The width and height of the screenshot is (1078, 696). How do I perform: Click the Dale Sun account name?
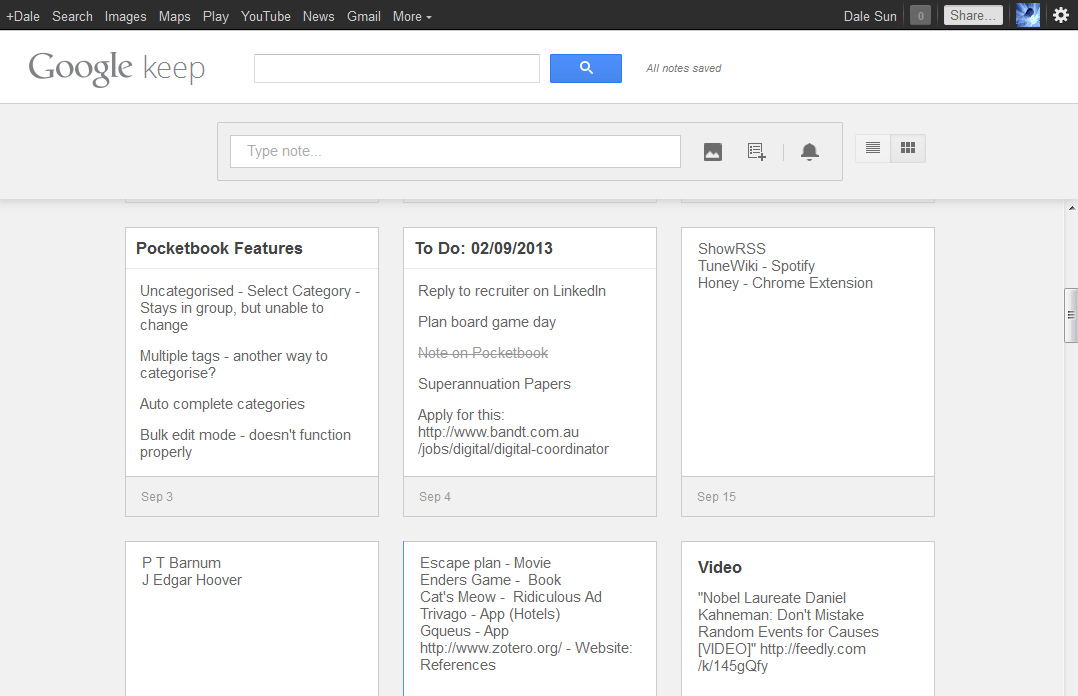pos(870,16)
